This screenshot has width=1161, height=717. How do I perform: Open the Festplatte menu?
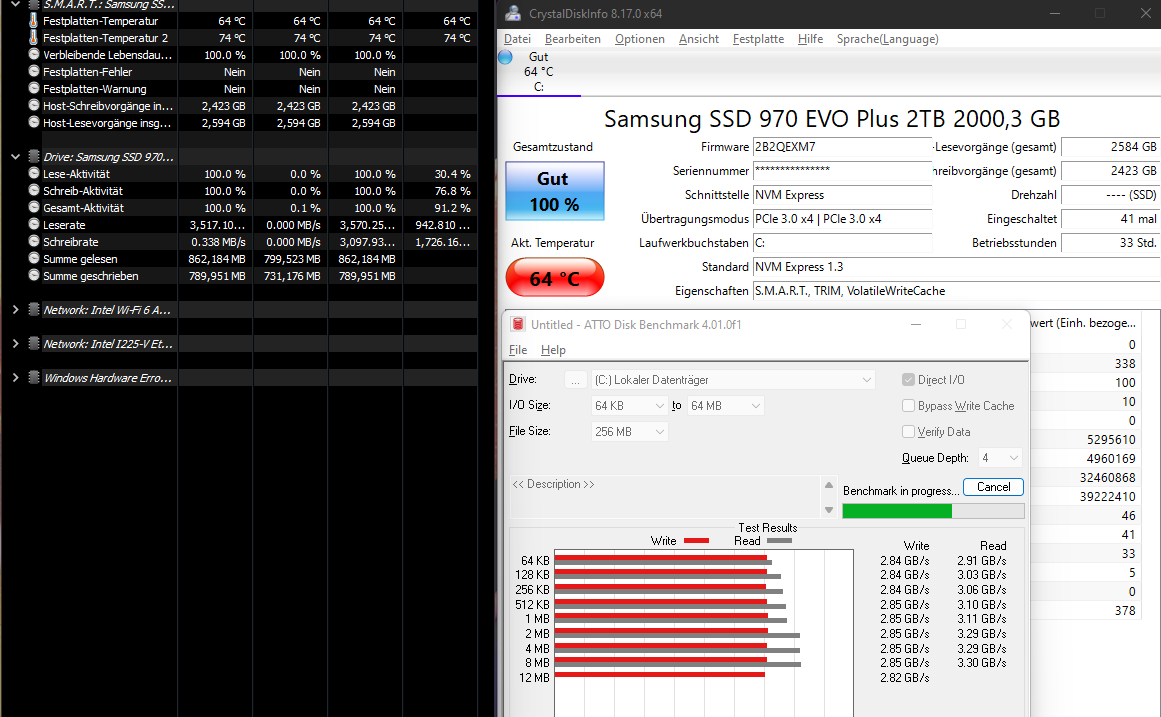pyautogui.click(x=758, y=39)
